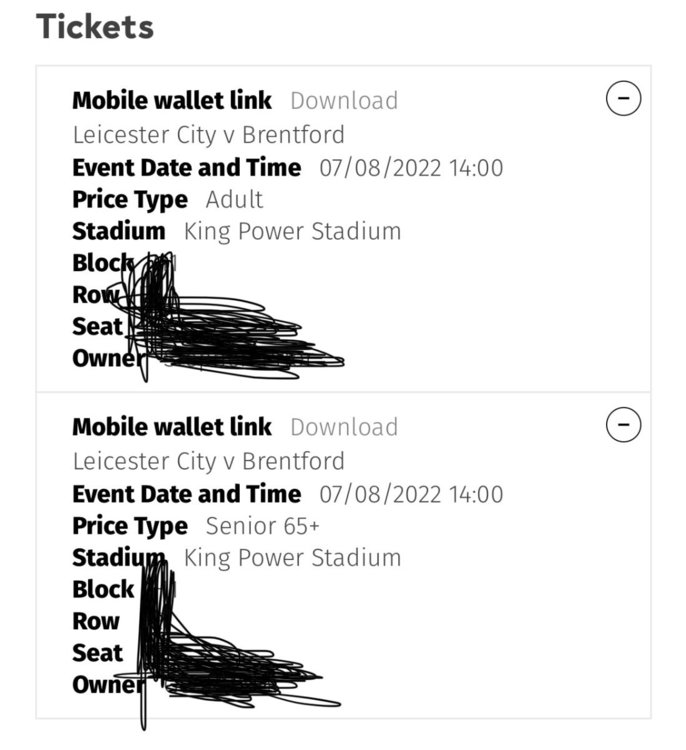
Task: Click the Row label in second ticket
Action: (x=96, y=621)
